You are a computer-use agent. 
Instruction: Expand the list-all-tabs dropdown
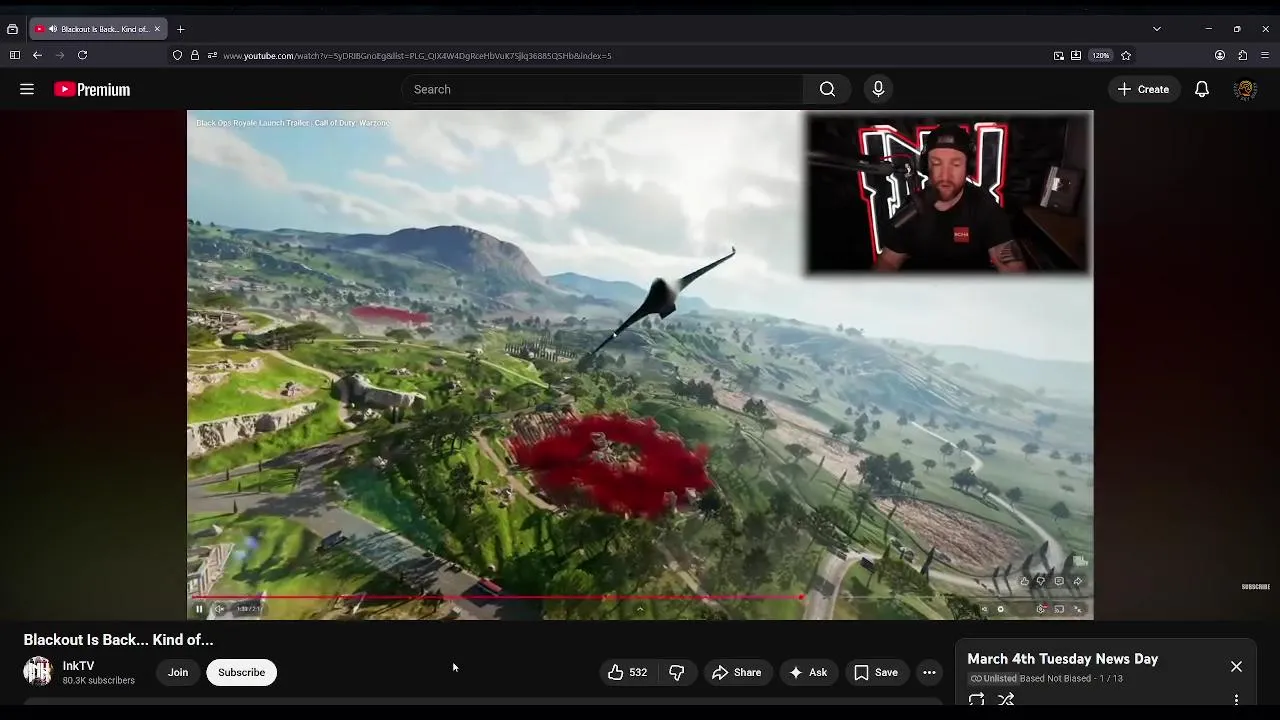(1157, 29)
